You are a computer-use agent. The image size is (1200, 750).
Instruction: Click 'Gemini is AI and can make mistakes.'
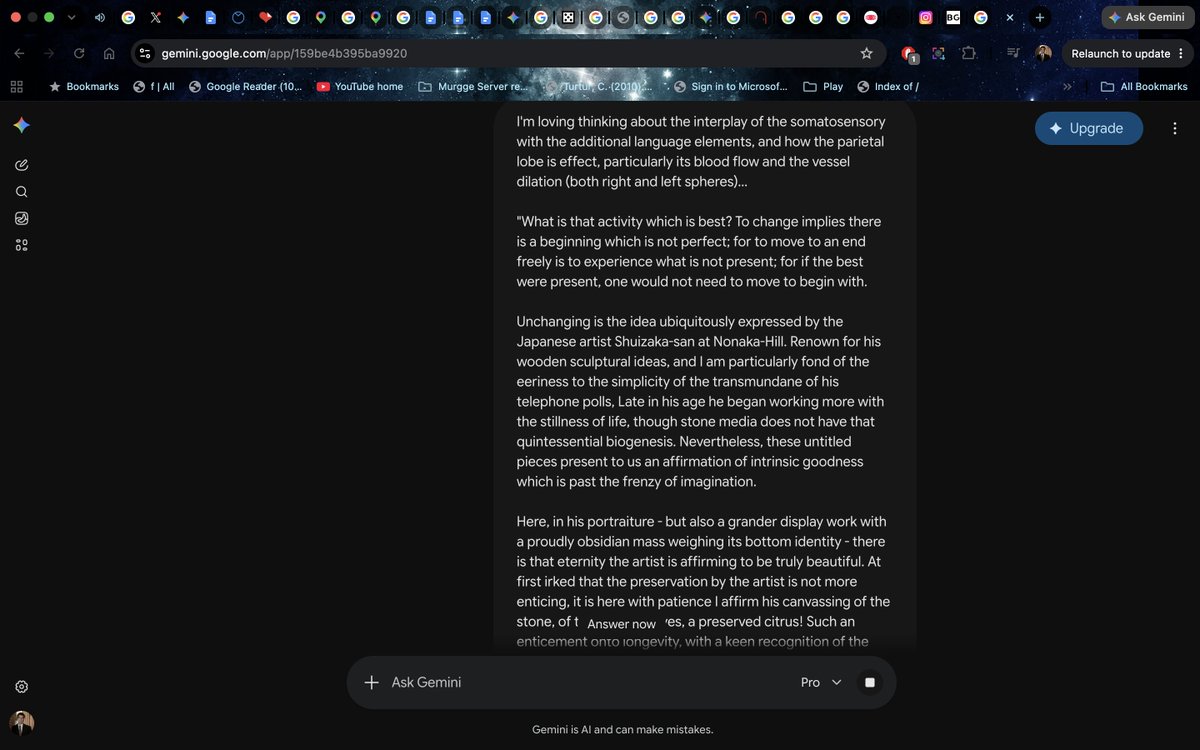point(622,730)
